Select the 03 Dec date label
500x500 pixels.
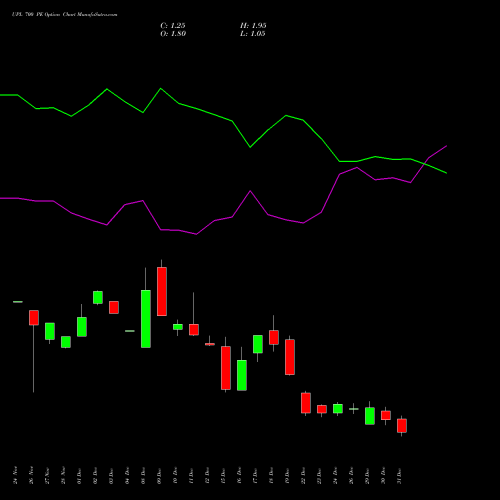[111, 476]
